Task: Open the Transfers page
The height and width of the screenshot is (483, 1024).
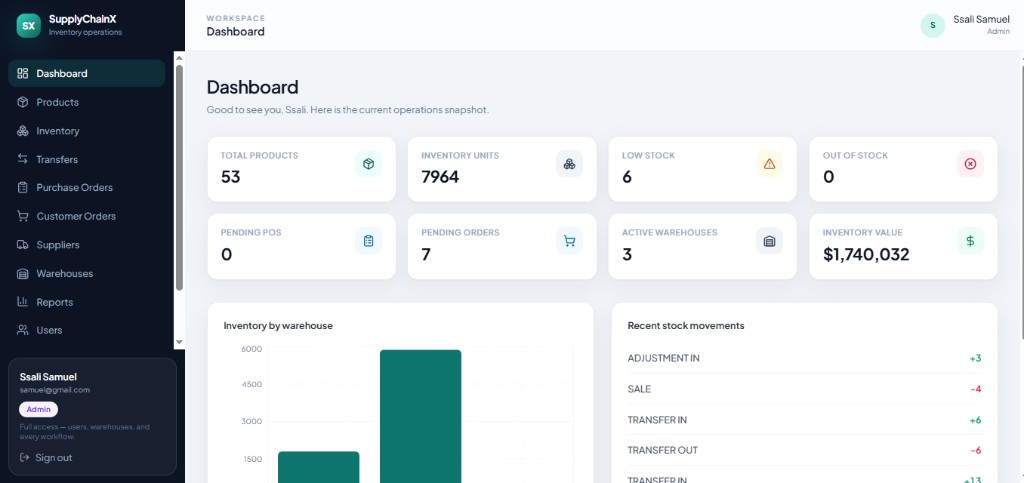Action: point(87,159)
